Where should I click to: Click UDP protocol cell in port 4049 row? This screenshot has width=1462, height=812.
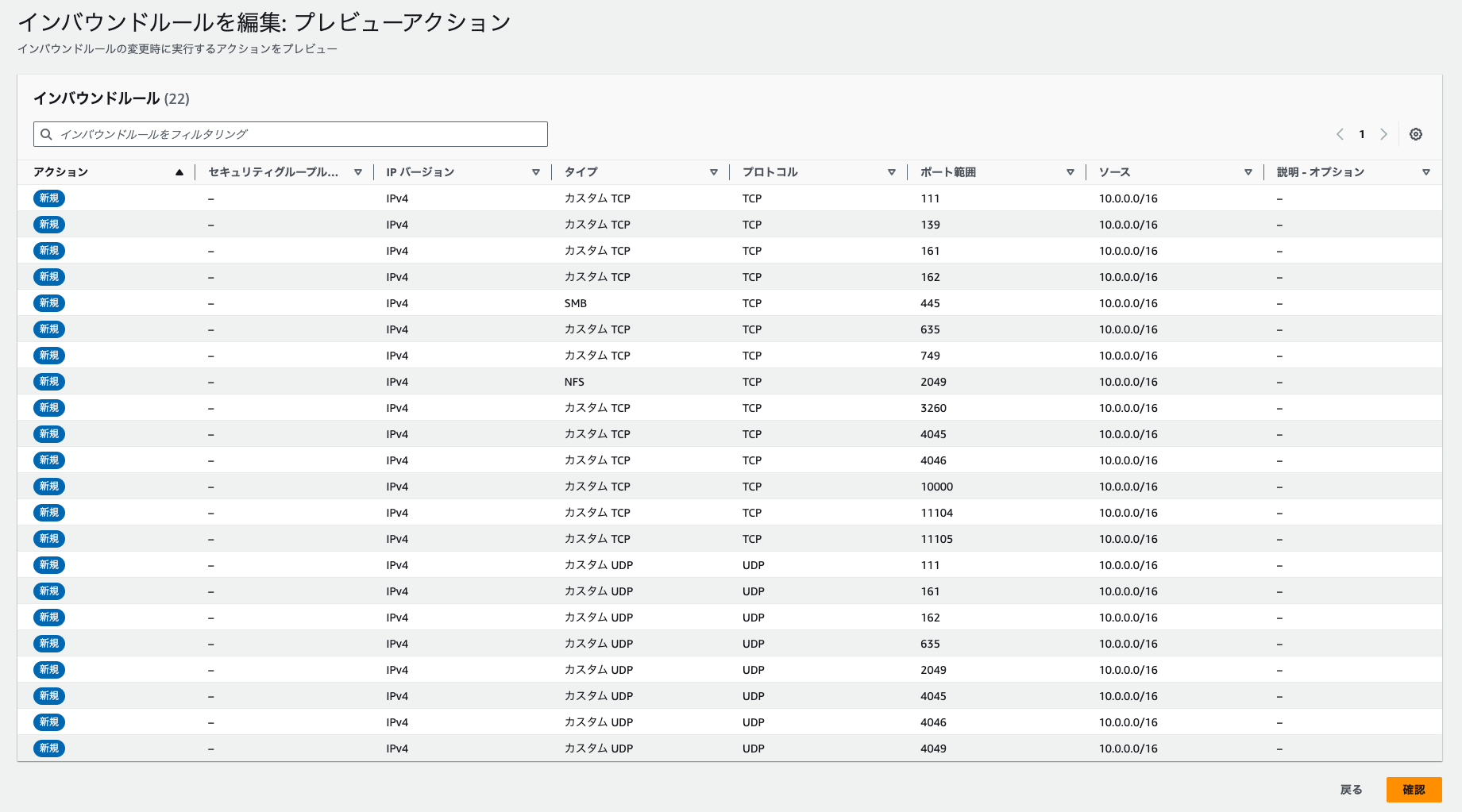[754, 749]
